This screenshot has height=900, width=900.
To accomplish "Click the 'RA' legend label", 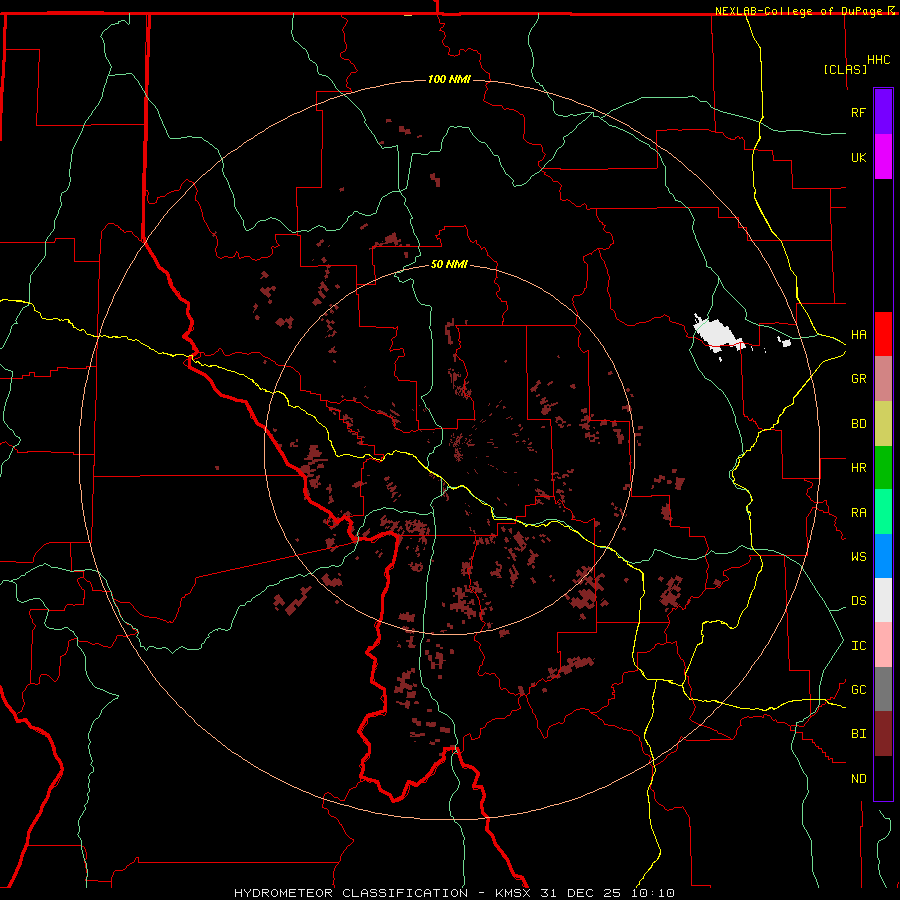I will [858, 513].
